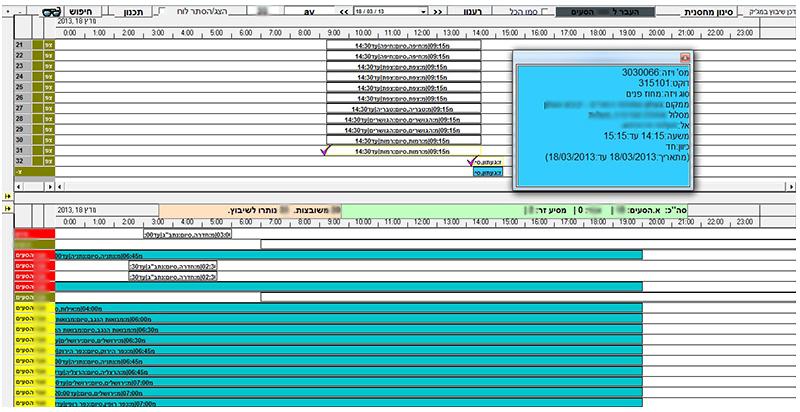This screenshot has height=412, width=800.
Task: Select row 21 trip bar 09:15 to 14:30
Action: click(x=404, y=45)
